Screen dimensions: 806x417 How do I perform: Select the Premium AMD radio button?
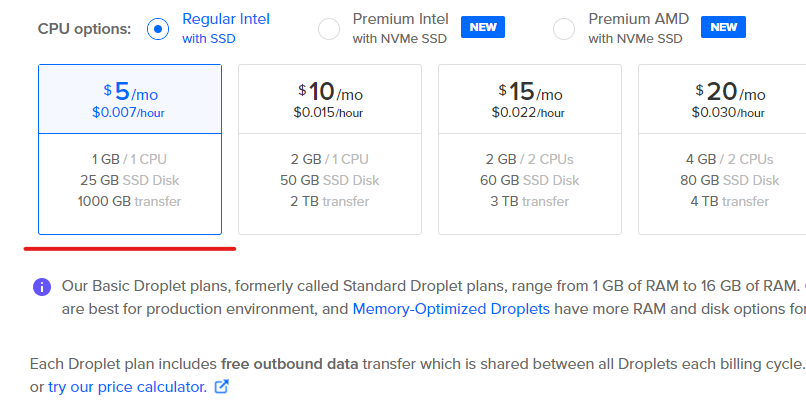(x=564, y=29)
